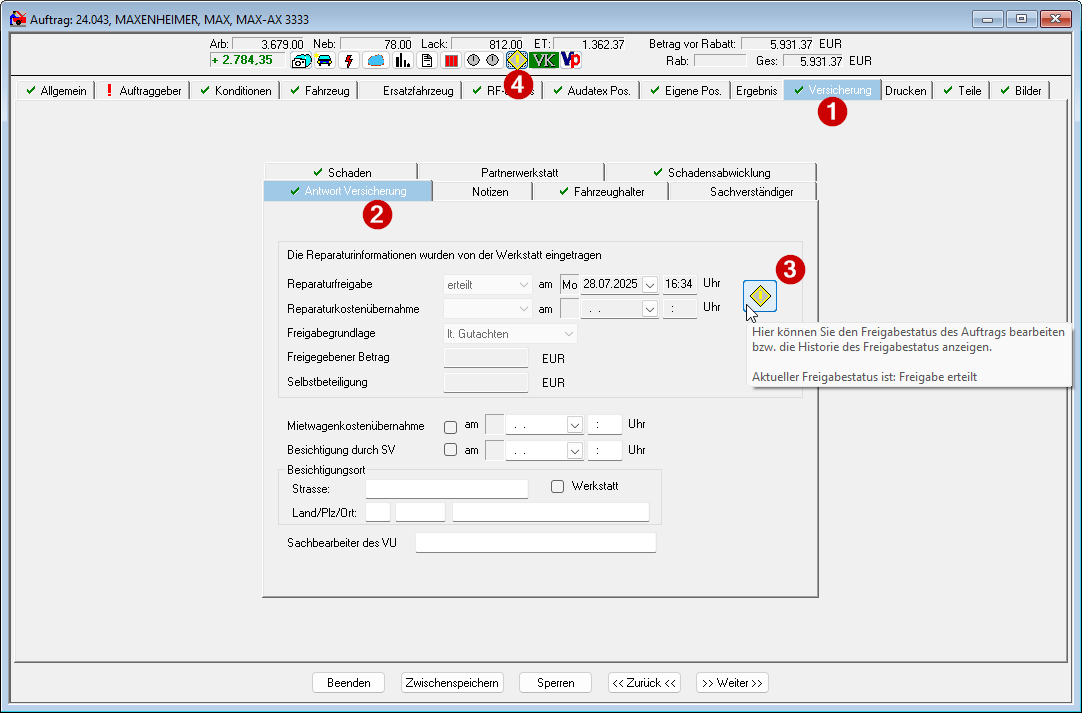
Task: Close the Auftrag window
Action: (1055, 19)
